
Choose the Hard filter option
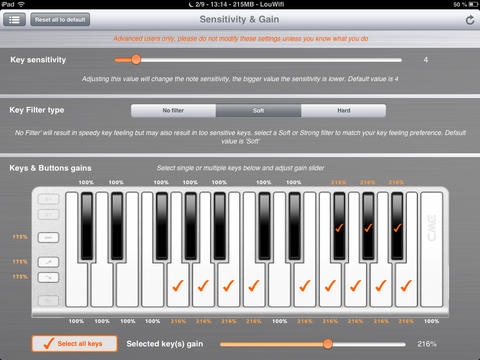coord(344,110)
